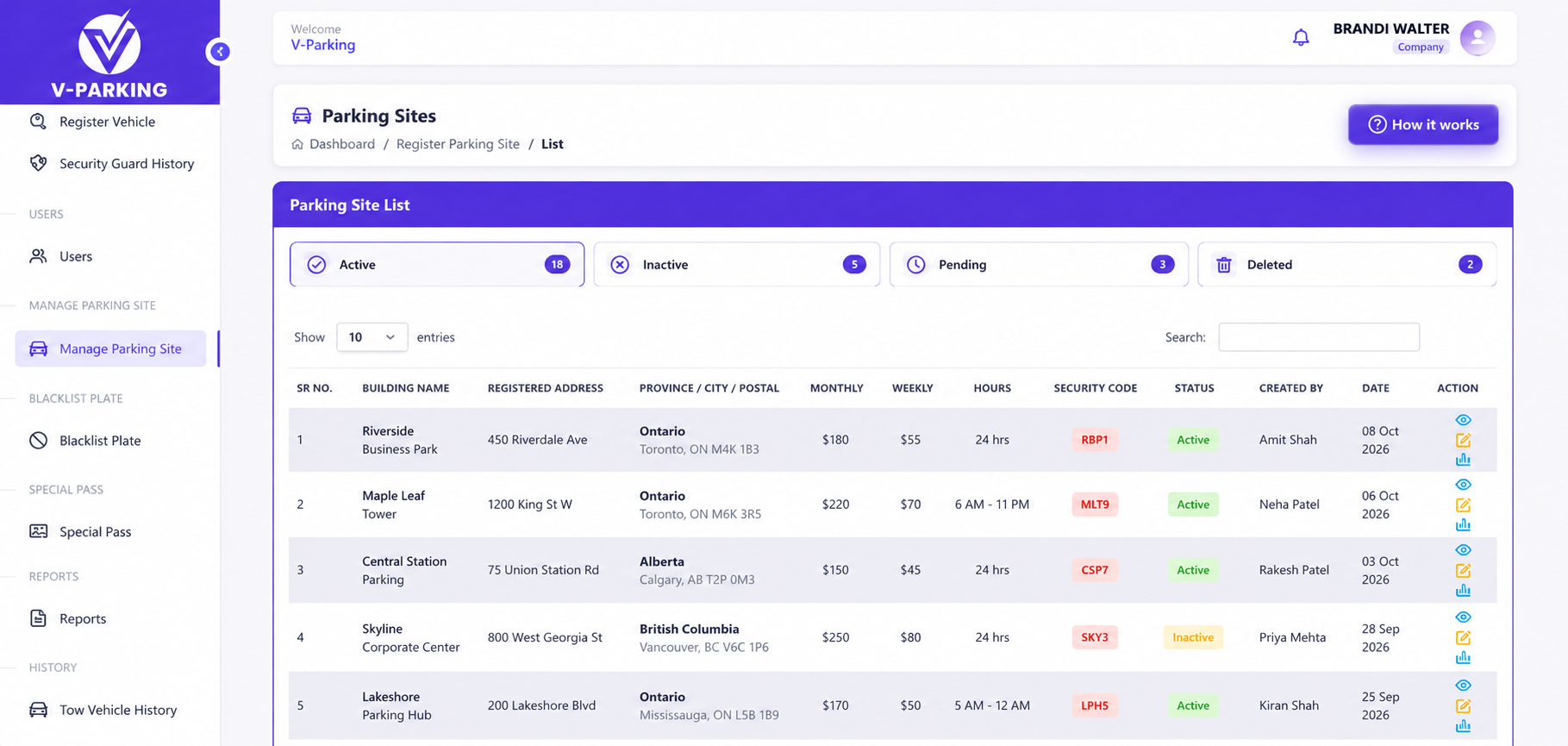Collapse the sidebar with the chevron button
The image size is (1568, 746).
[x=220, y=52]
